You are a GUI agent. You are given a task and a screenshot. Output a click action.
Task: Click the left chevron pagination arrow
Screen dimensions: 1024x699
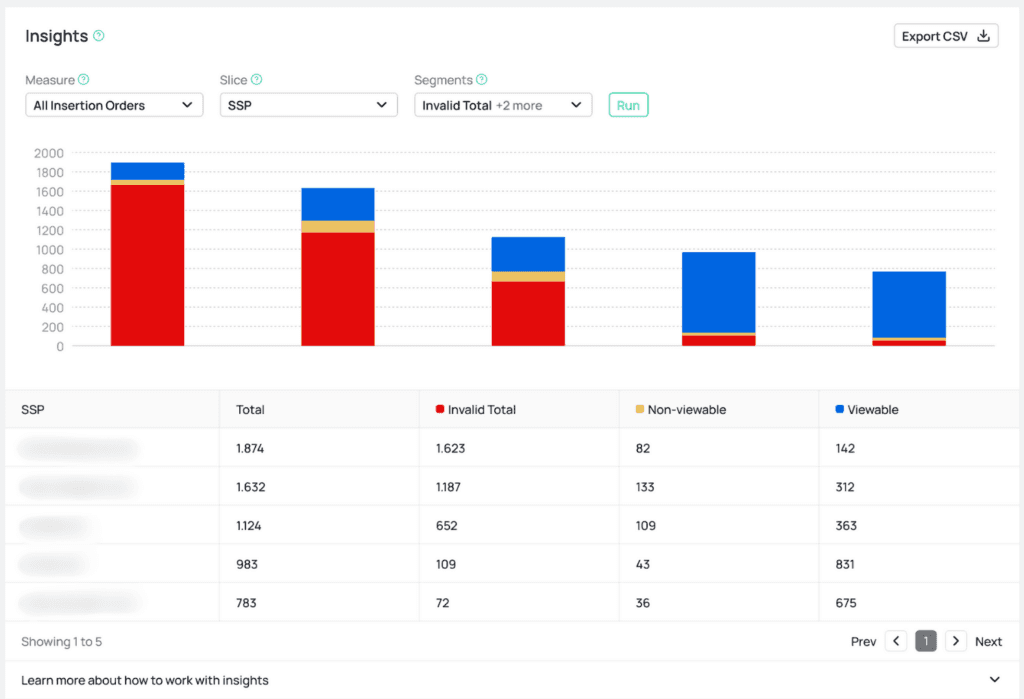[896, 641]
